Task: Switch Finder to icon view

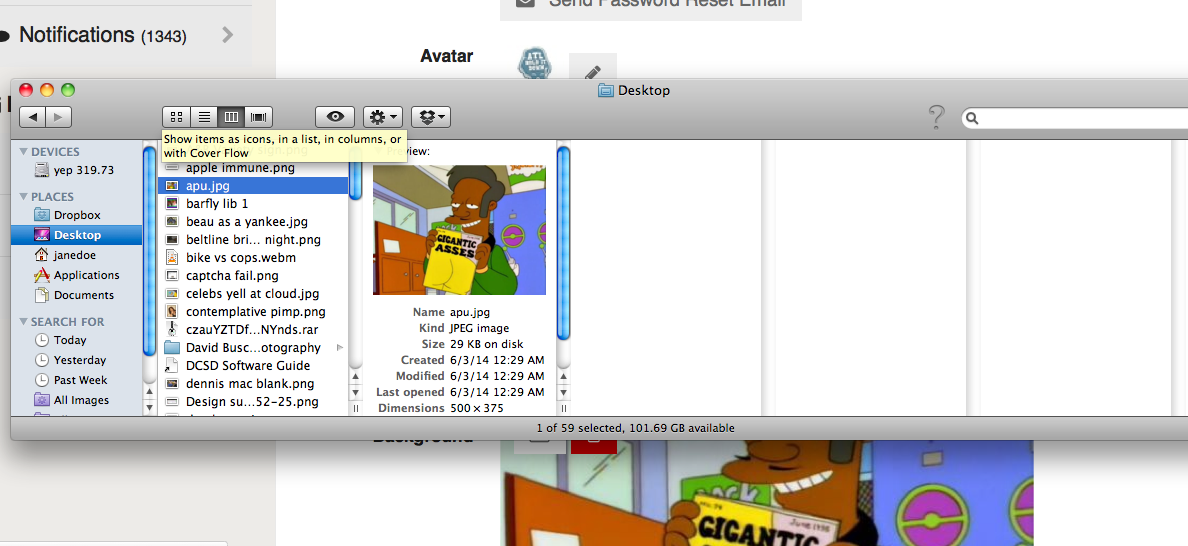Action: pos(176,117)
